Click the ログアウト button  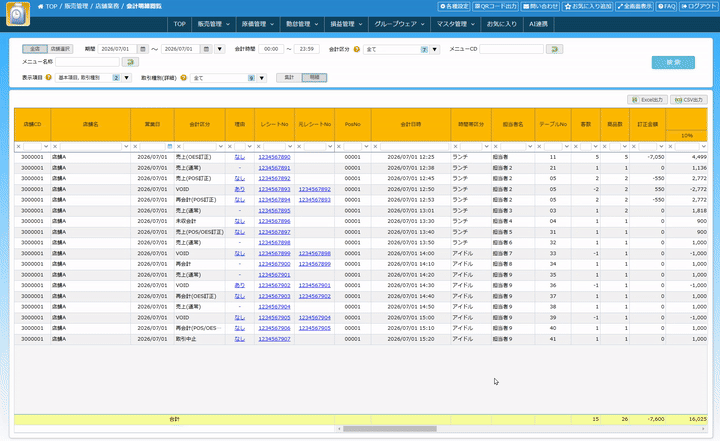point(698,6)
